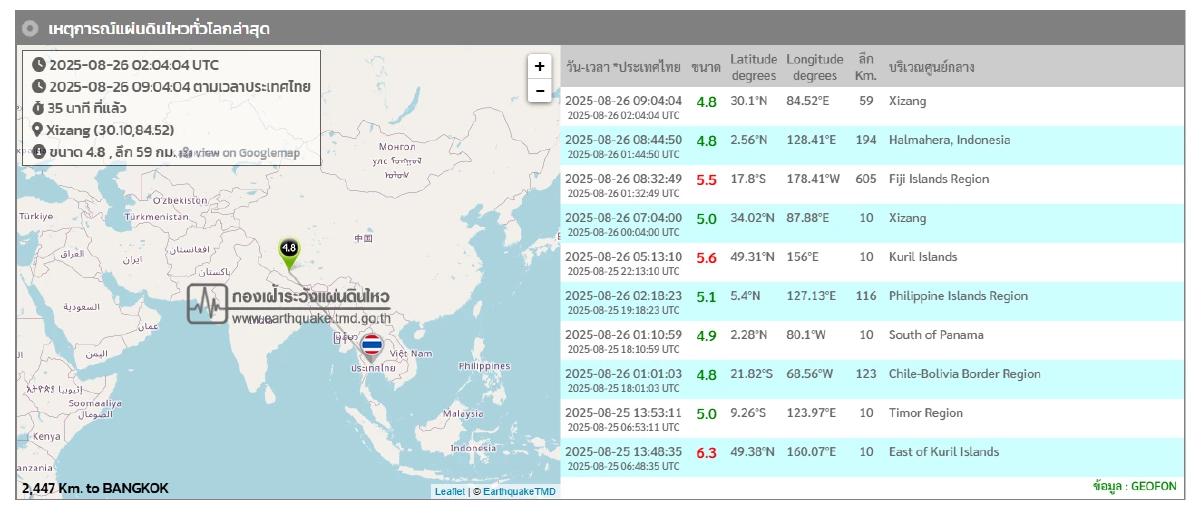
Task: Select the Philippine Islands Region row
Action: 872,301
